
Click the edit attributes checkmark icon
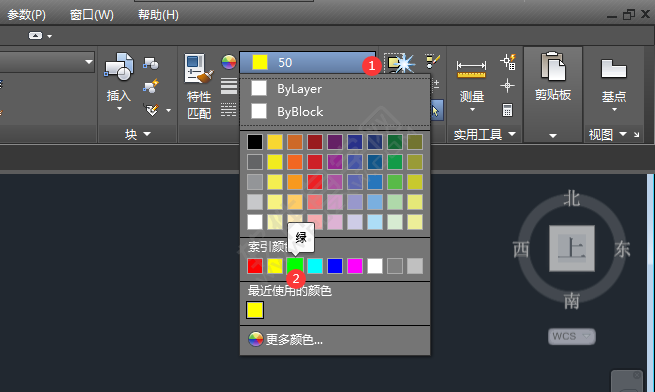pyautogui.click(x=152, y=110)
